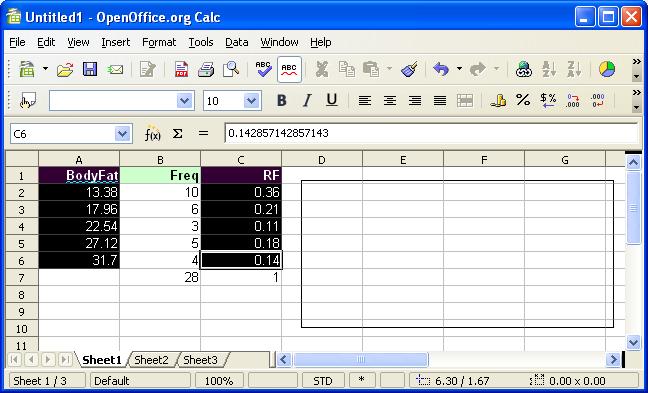
Task: Click the formula input line
Action: point(432,133)
